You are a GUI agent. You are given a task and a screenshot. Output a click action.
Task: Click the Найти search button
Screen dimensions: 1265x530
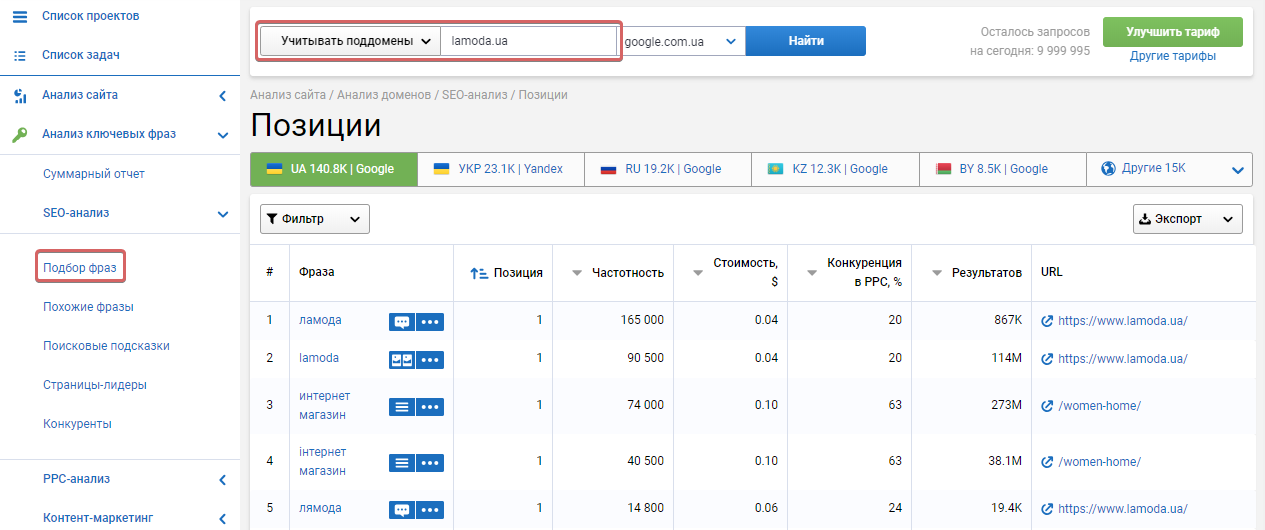(x=806, y=41)
